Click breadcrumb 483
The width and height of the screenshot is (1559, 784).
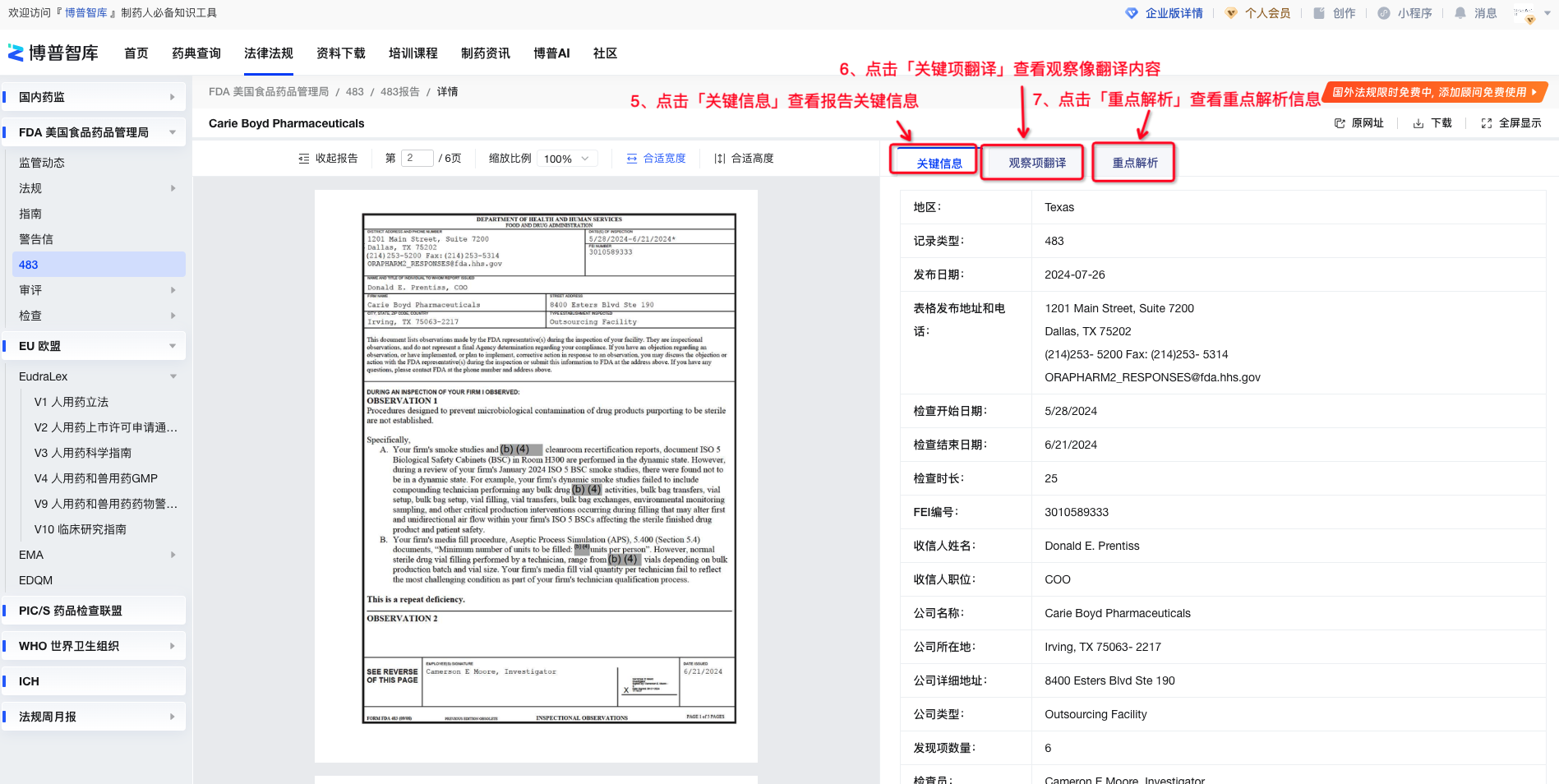355,92
